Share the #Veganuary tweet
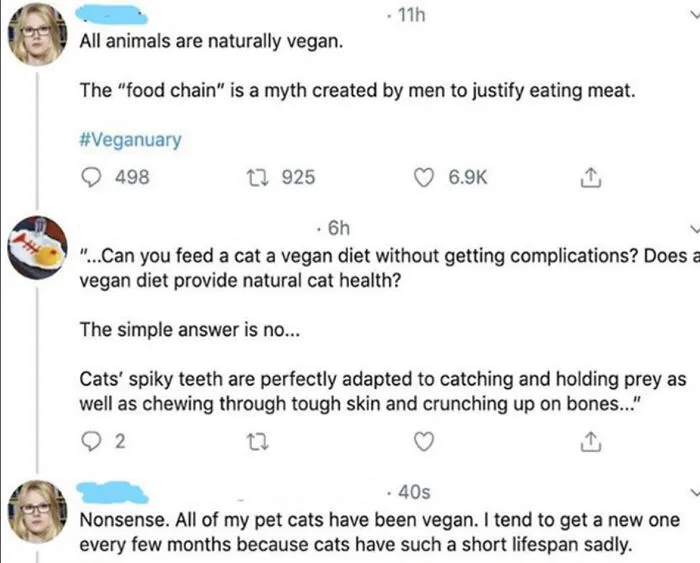This screenshot has width=700, height=563. (x=590, y=177)
